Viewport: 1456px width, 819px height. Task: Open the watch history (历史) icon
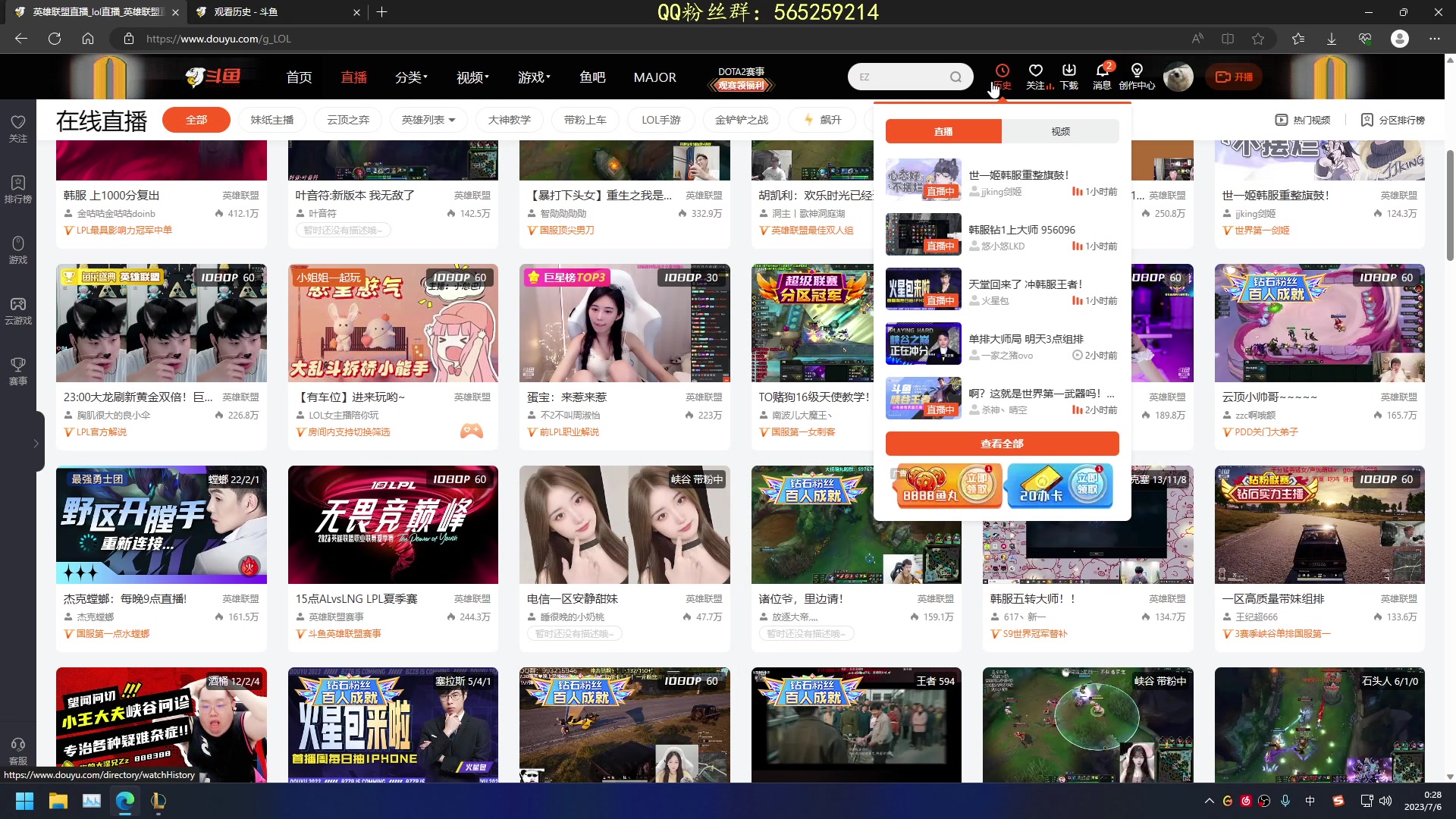[x=1003, y=76]
